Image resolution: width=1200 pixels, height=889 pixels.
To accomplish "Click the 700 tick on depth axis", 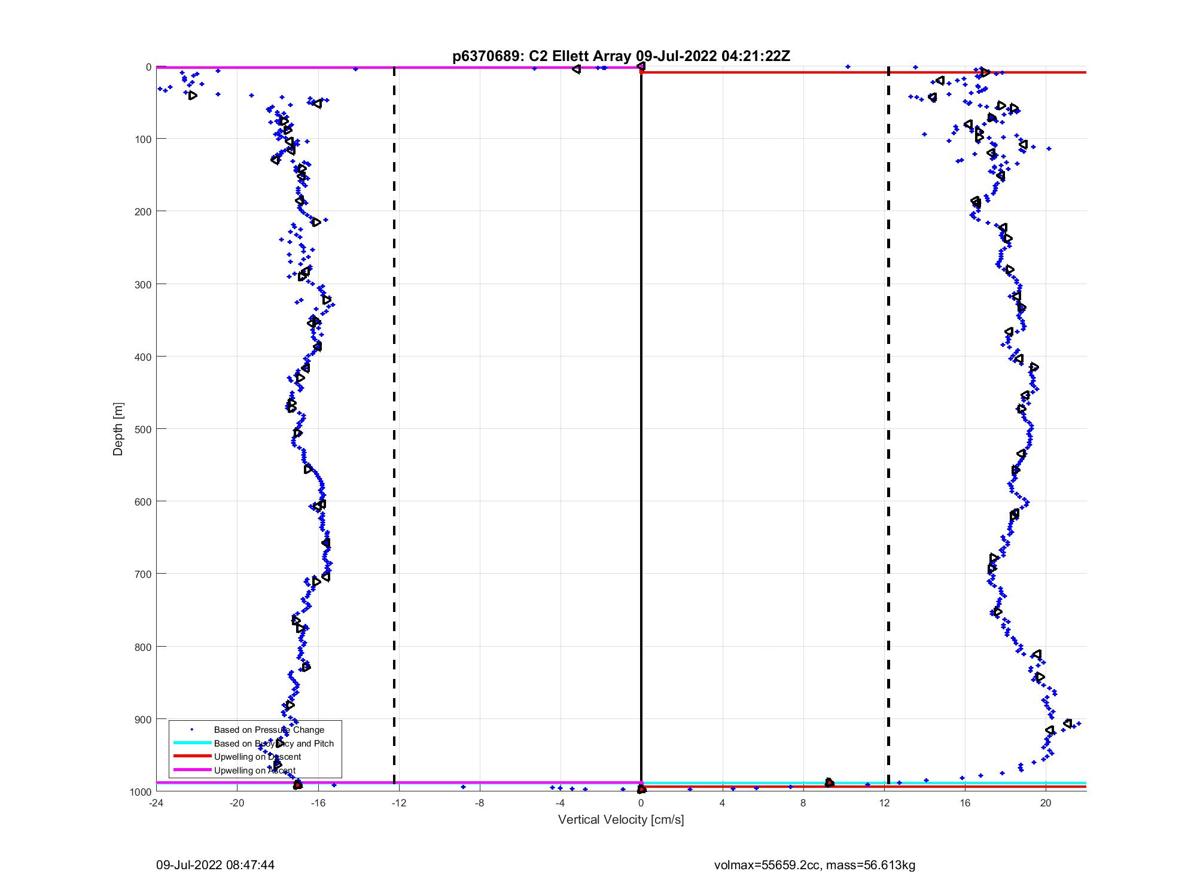I will pyautogui.click(x=143, y=574).
